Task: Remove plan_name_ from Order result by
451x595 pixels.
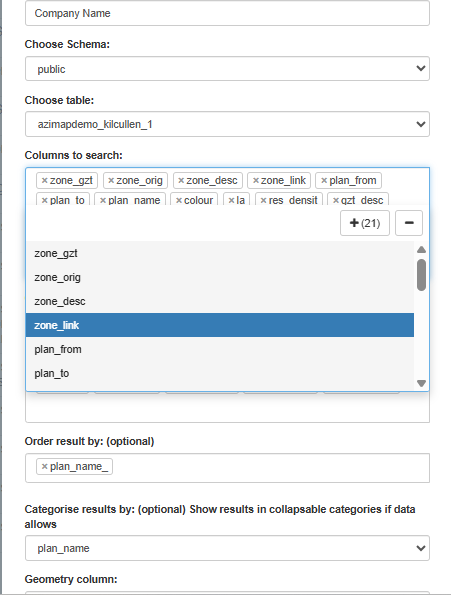Action: coord(44,467)
